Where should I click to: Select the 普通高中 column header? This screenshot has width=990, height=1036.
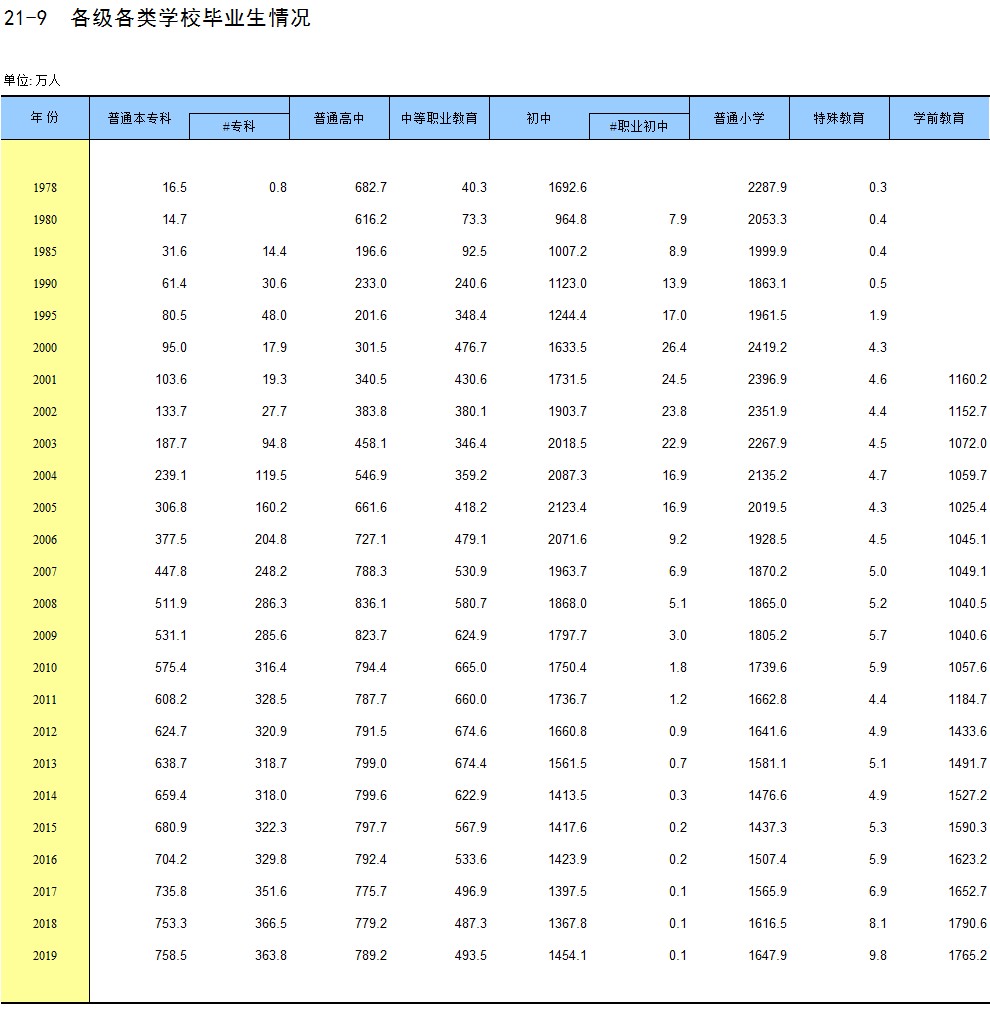pyautogui.click(x=339, y=118)
